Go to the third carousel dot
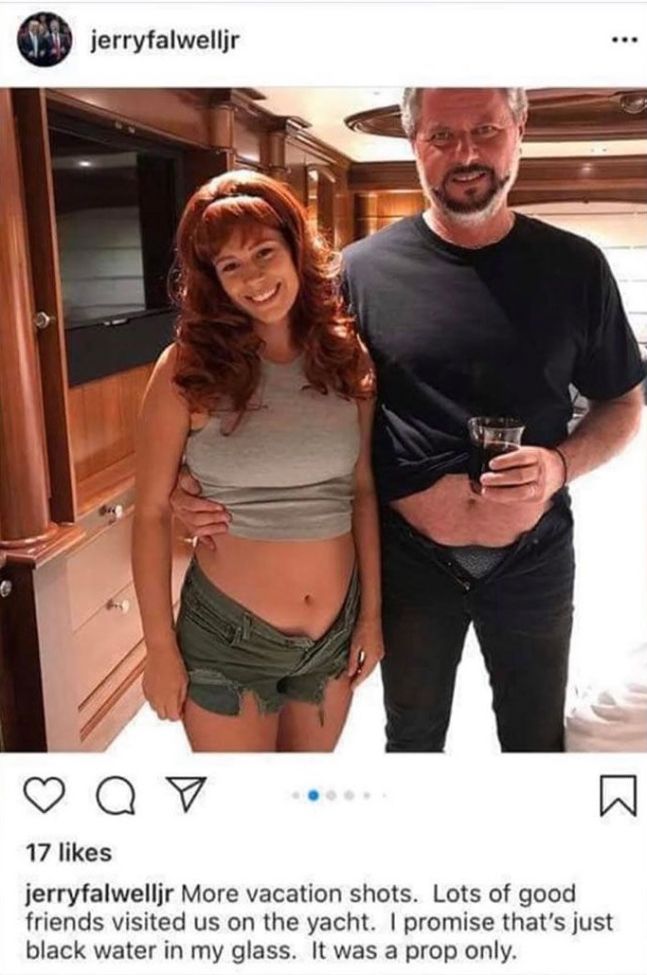647x975 pixels. coord(331,795)
